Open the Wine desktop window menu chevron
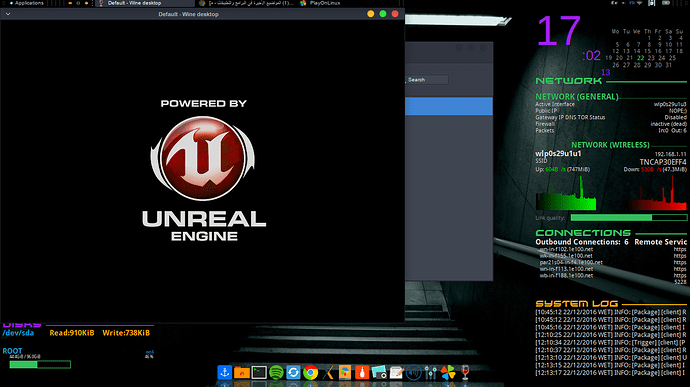 (8, 14)
